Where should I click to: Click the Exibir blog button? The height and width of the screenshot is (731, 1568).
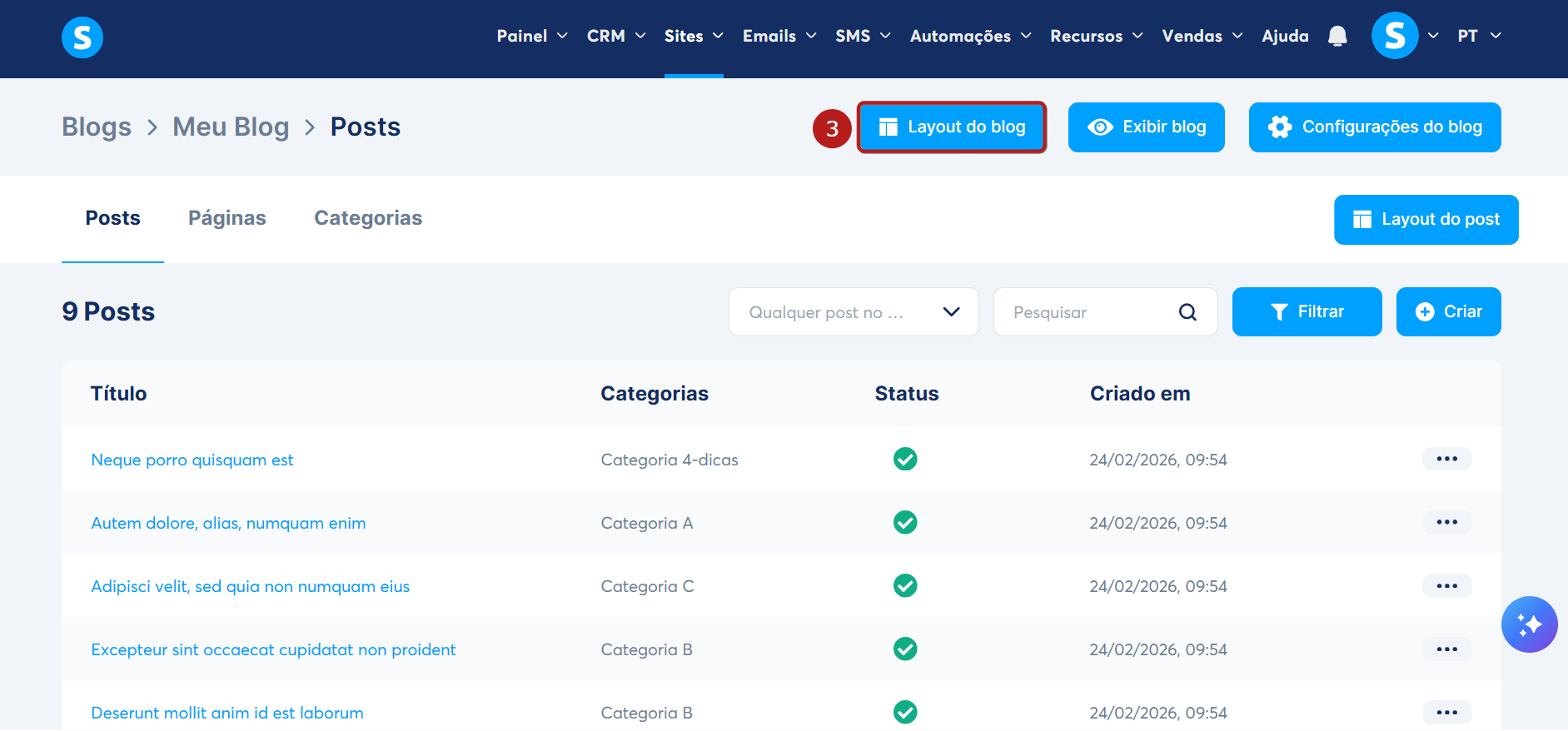pyautogui.click(x=1146, y=127)
